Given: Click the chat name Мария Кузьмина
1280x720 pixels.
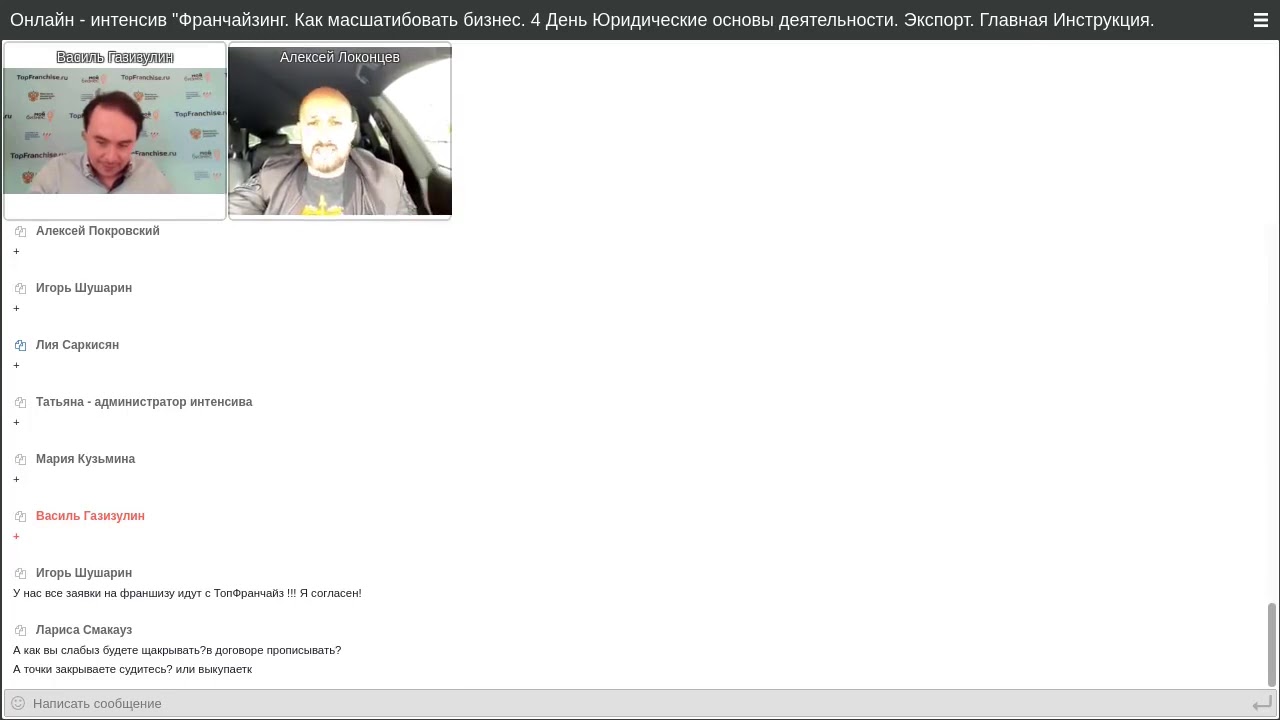Looking at the screenshot, I should click(x=85, y=459).
